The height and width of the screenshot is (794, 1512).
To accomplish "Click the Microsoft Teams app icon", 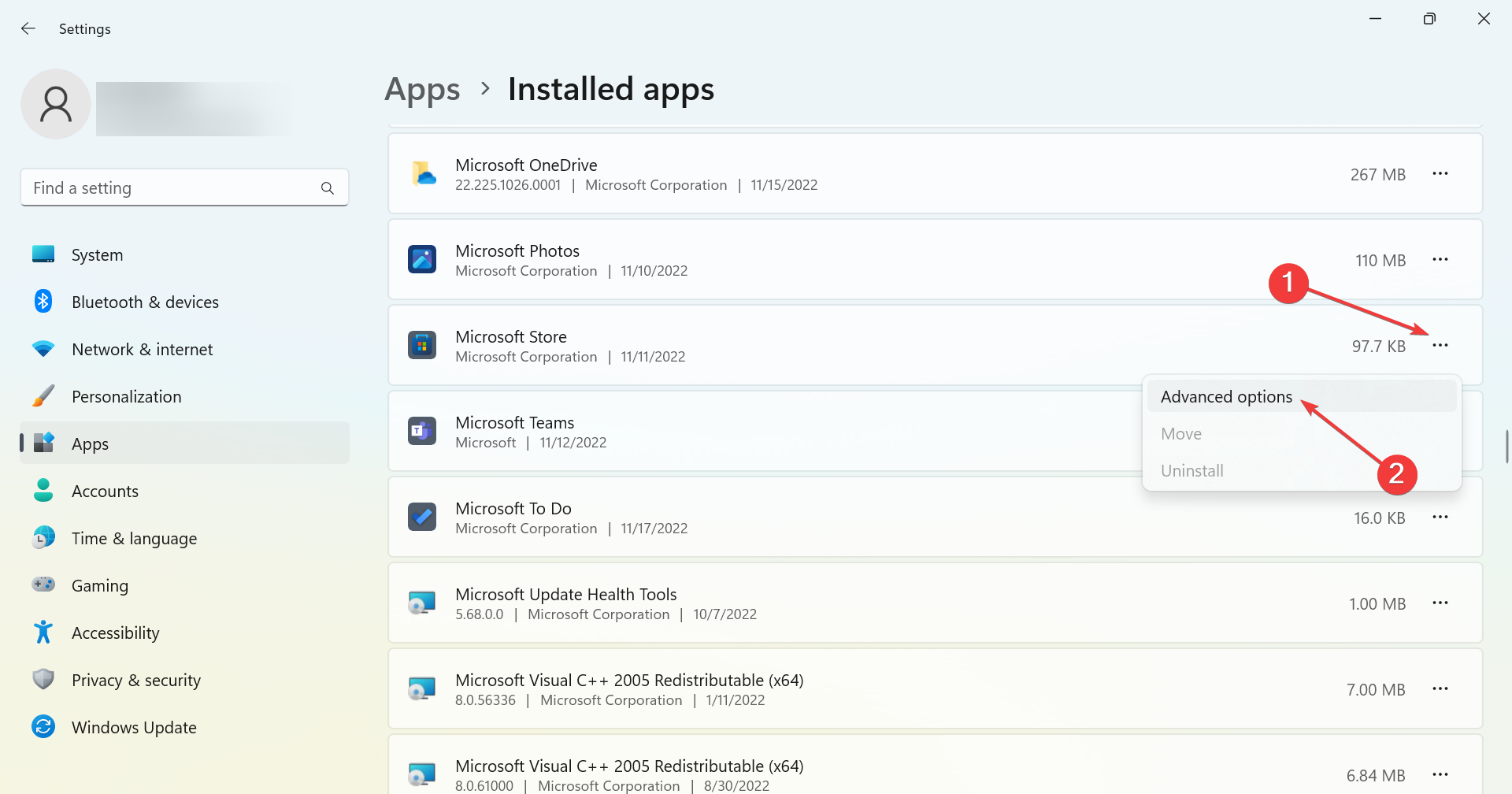I will (x=422, y=431).
